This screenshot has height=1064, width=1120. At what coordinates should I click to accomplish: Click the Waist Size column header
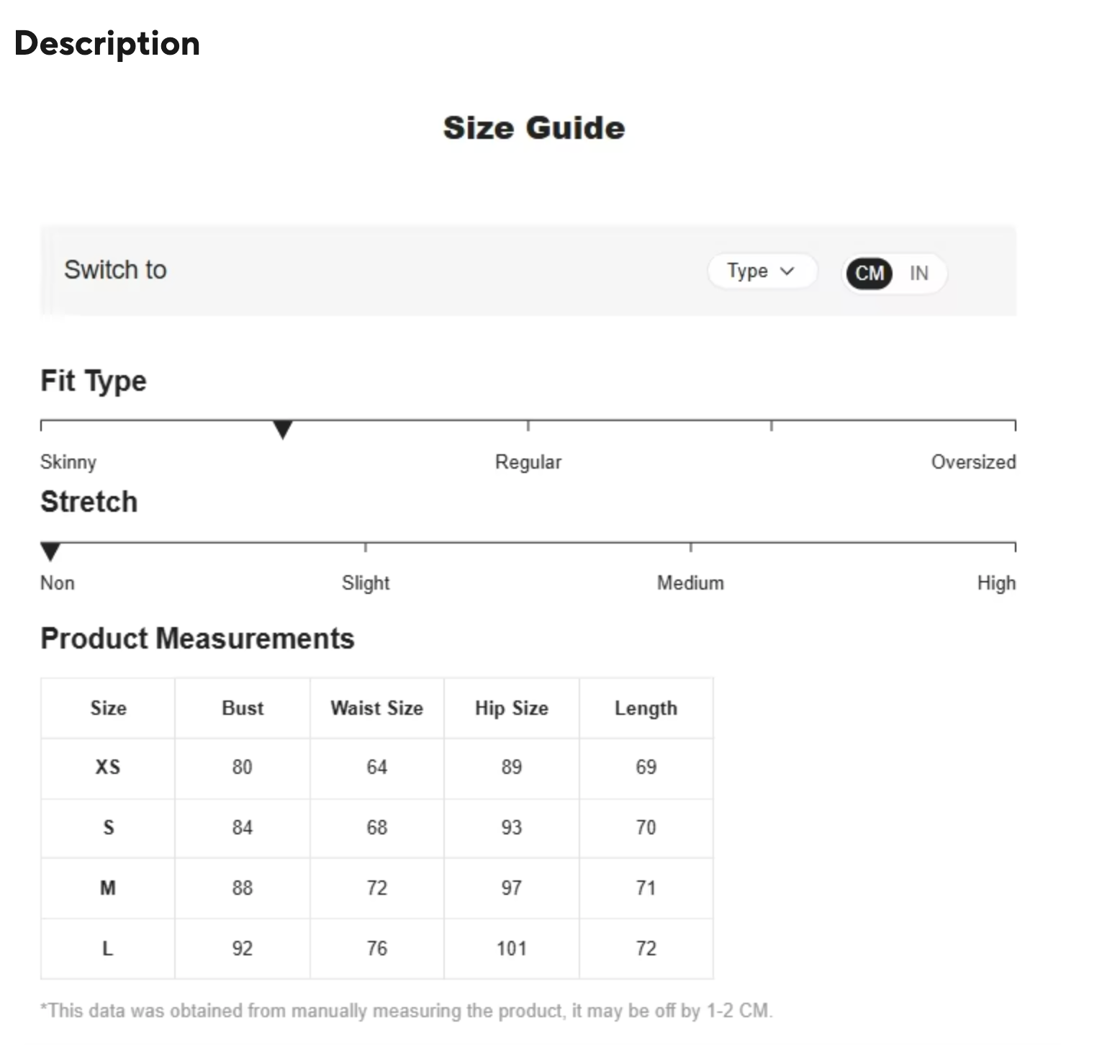376,708
